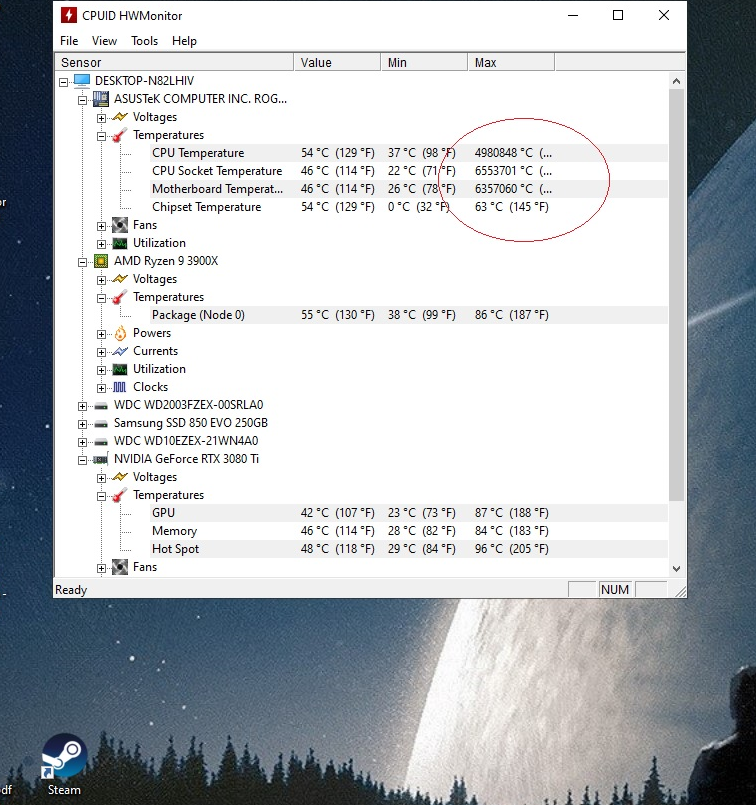Click the Sensor column header
This screenshot has height=805, width=756.
[x=174, y=63]
